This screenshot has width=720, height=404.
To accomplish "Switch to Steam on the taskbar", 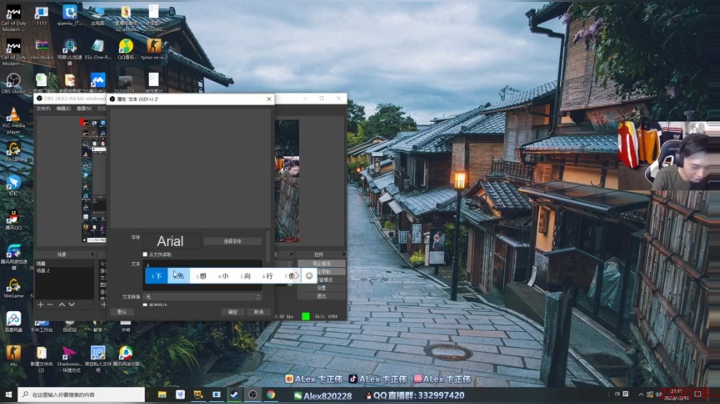I will pos(234,395).
